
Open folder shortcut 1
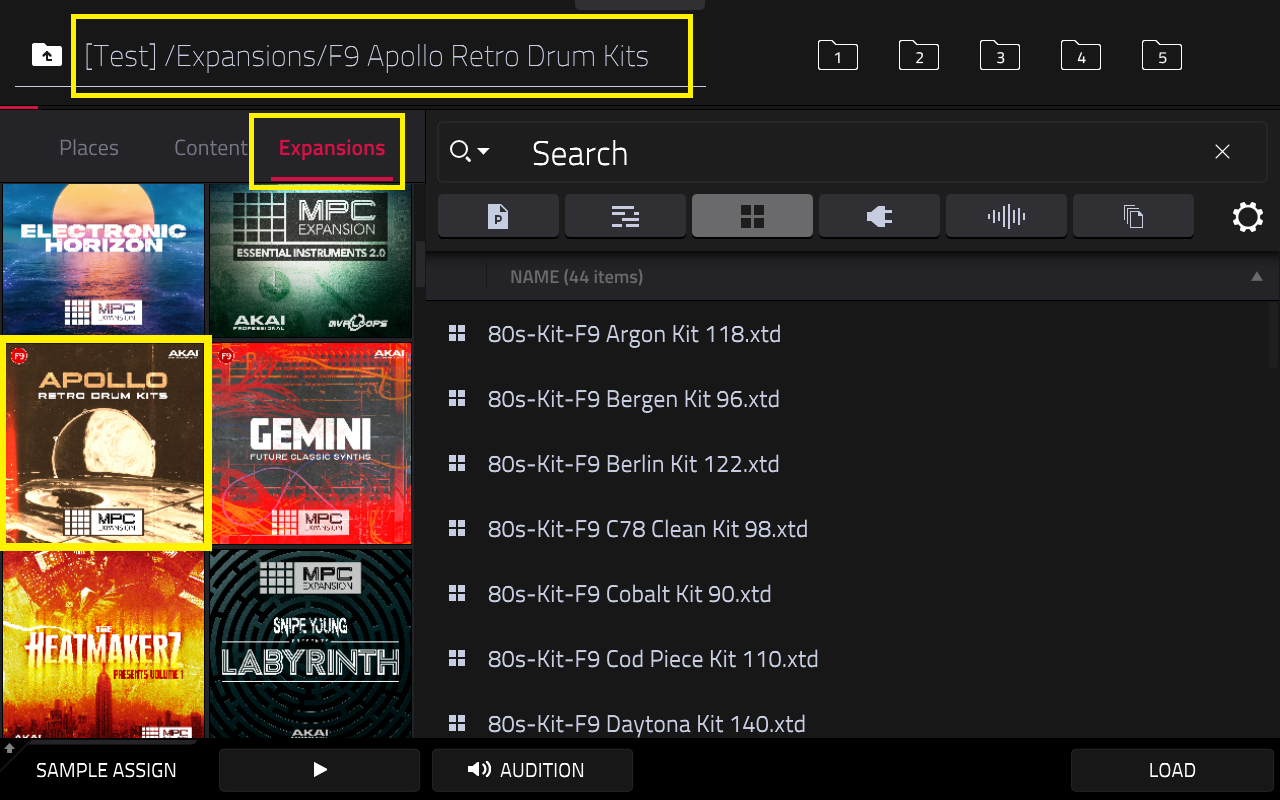[838, 55]
